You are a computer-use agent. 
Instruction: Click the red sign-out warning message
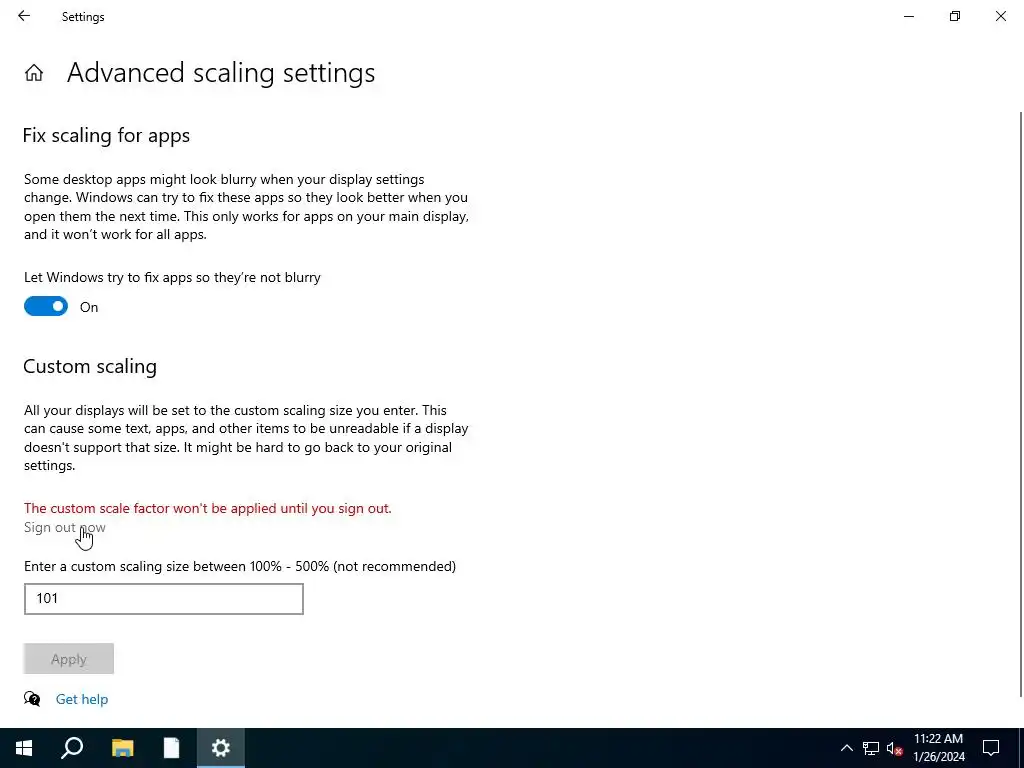(x=208, y=508)
